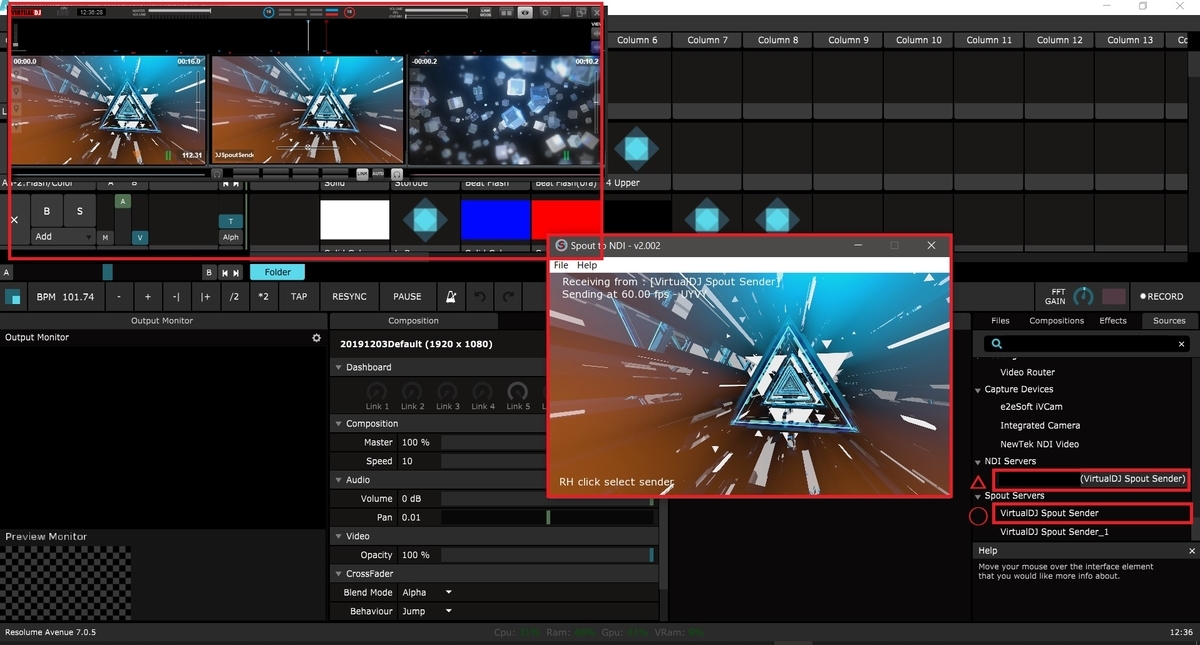The image size is (1200, 645).
Task: Collapse the Video section
Action: coord(339,536)
